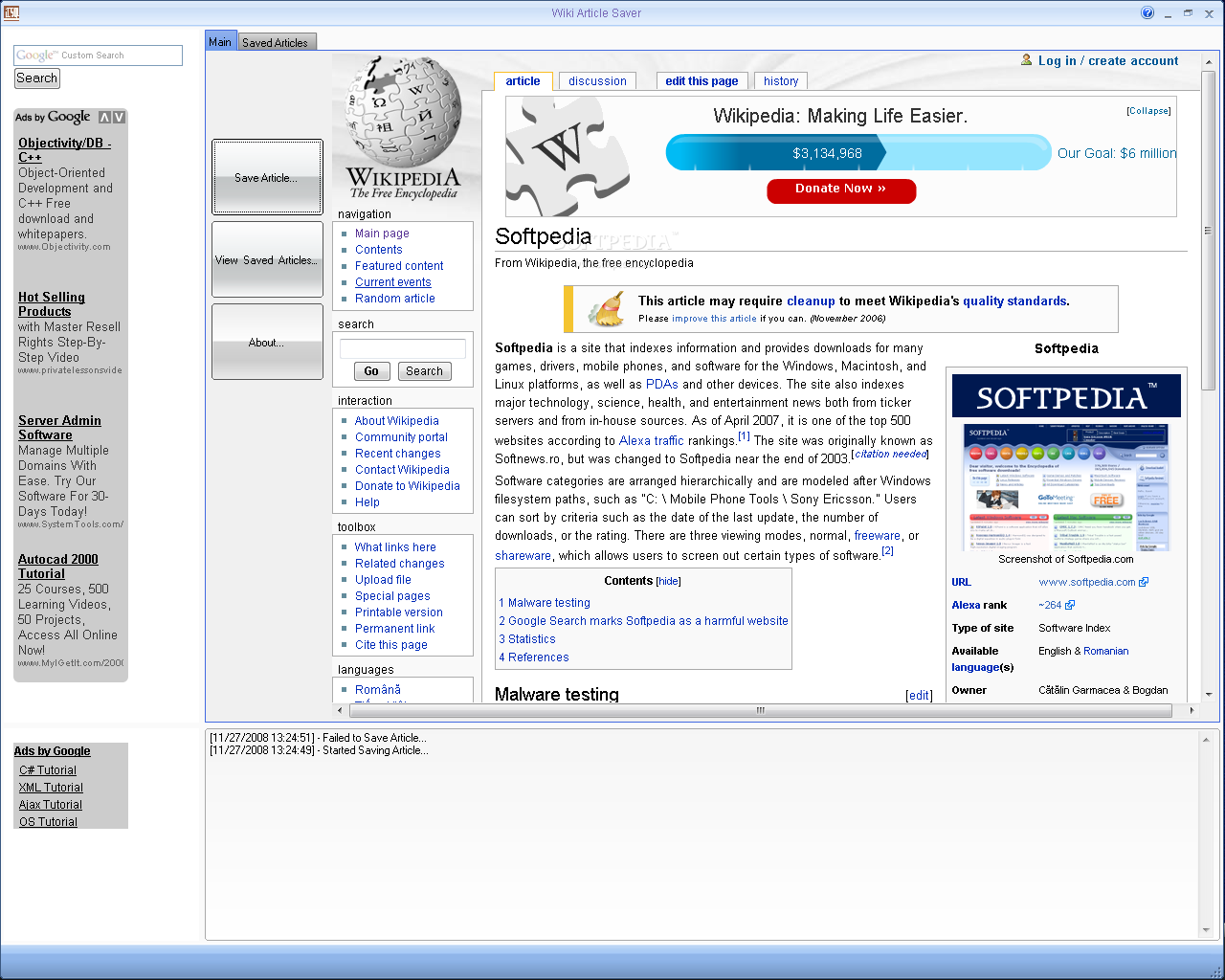Screen dimensions: 1225x980
Task: Click the Google Custom Search input field
Action: tap(99, 56)
